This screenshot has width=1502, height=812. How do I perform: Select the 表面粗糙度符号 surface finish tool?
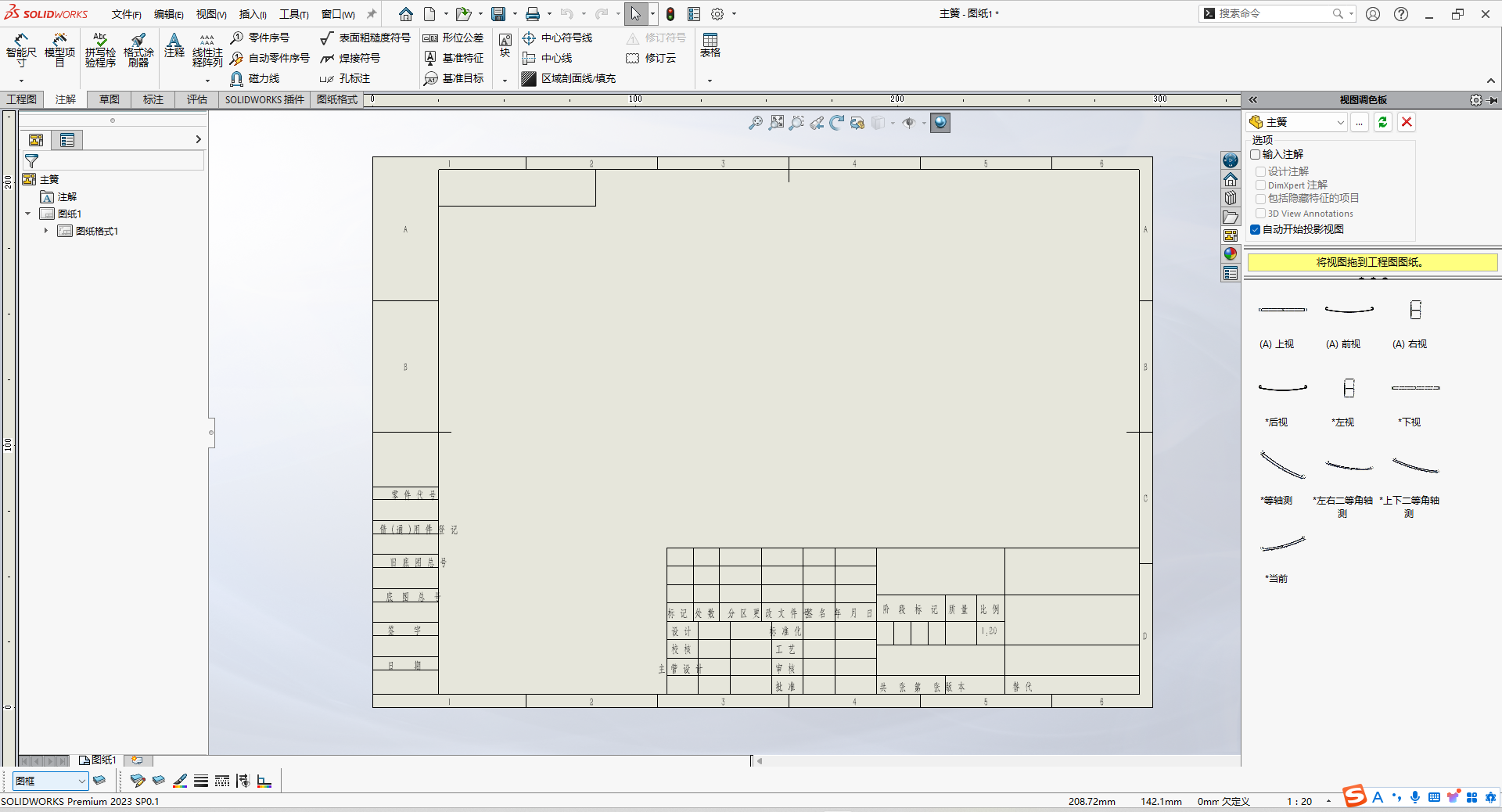click(x=365, y=38)
